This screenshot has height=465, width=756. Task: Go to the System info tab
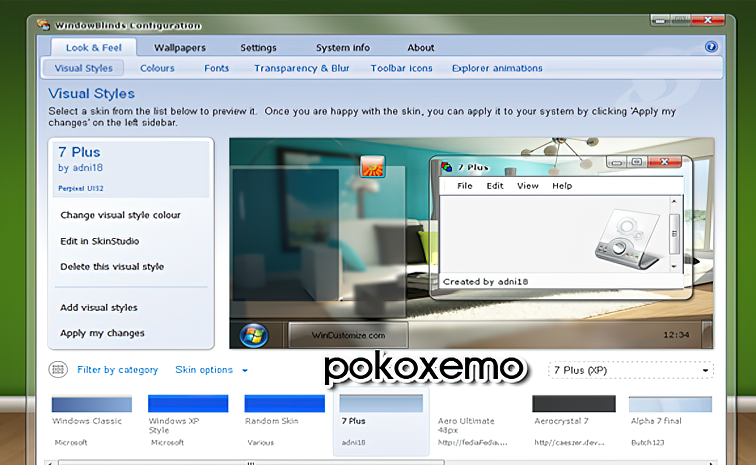(343, 48)
